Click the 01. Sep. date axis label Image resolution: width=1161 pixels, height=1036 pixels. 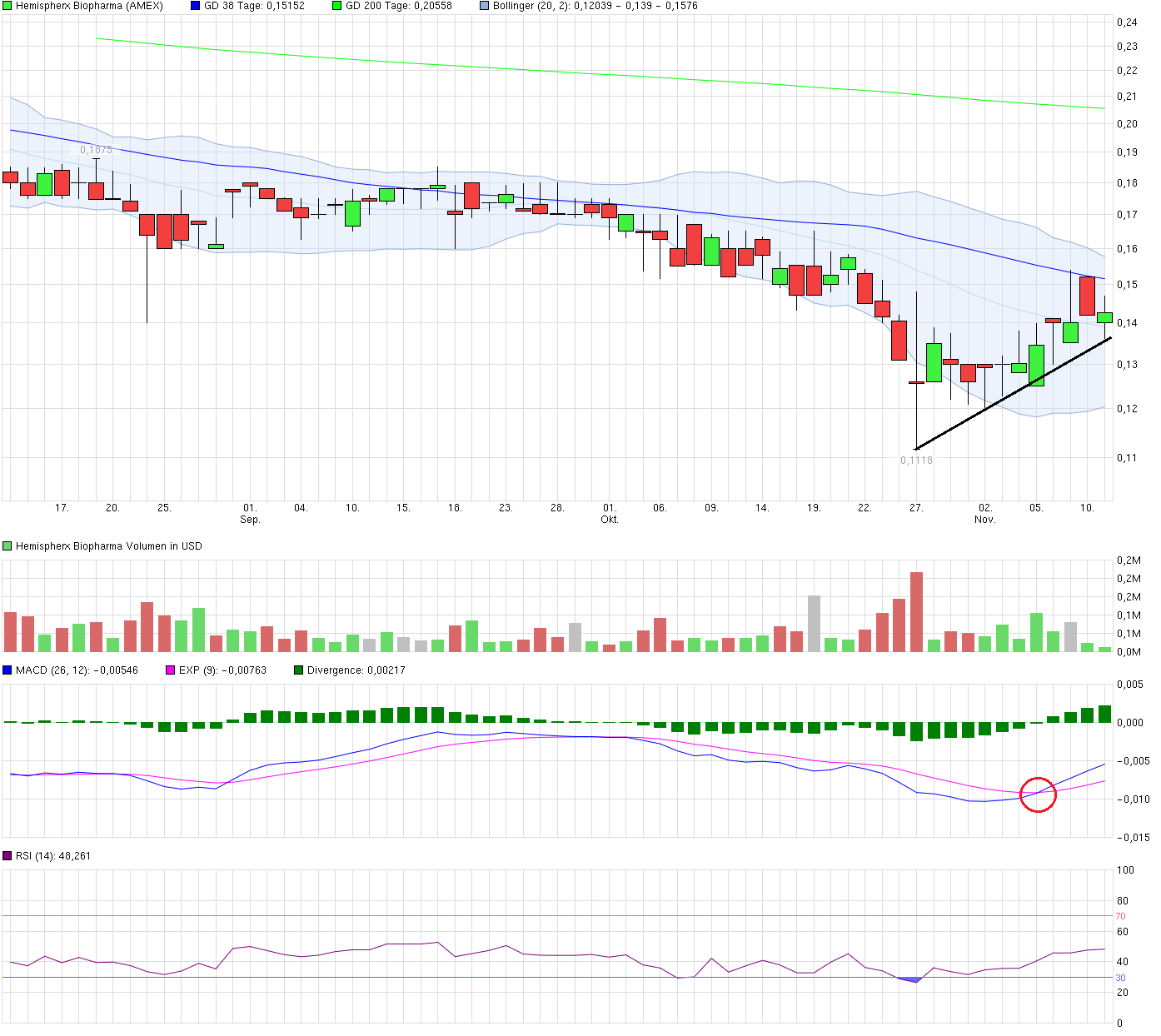(250, 513)
